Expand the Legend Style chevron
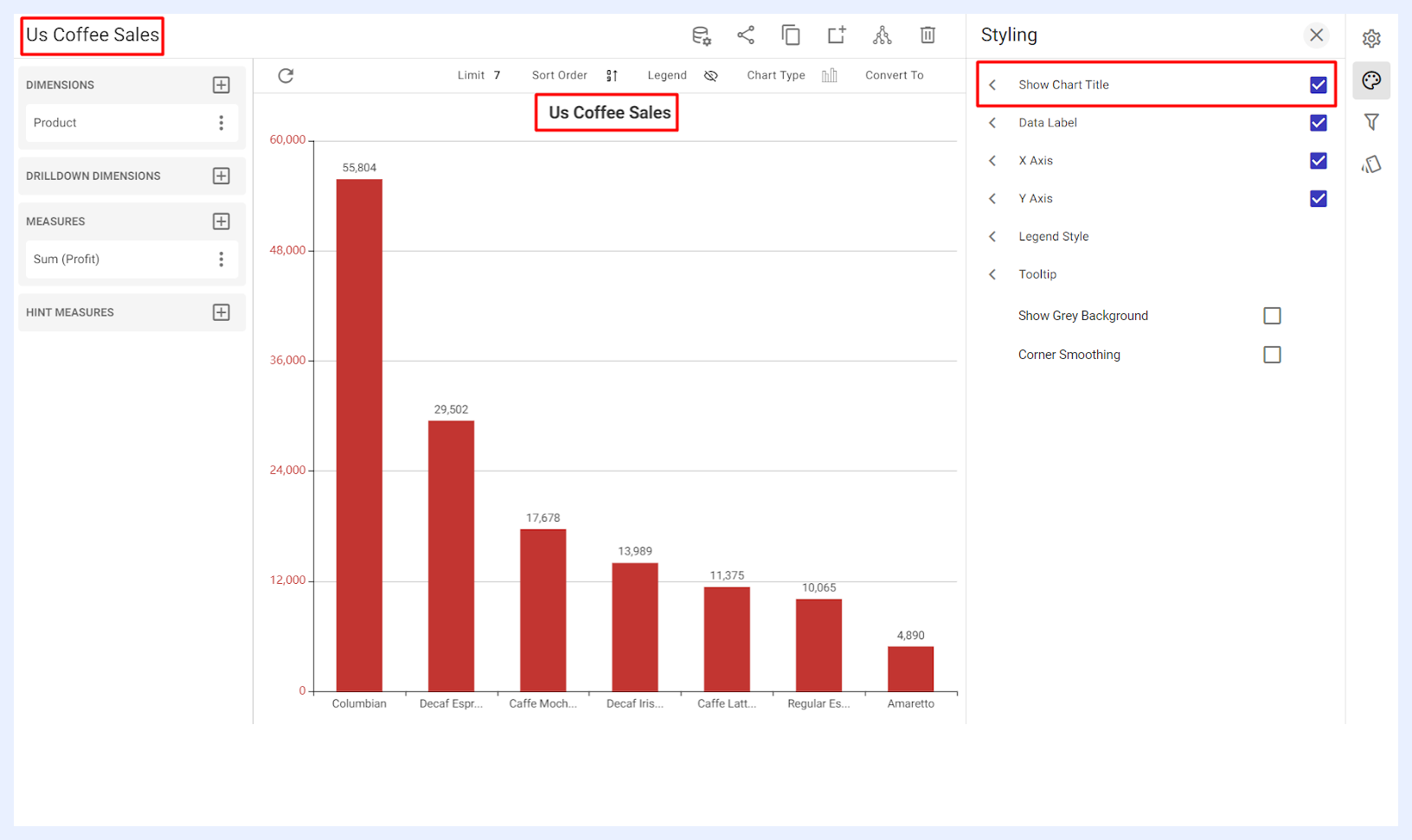The height and width of the screenshot is (840, 1412). point(992,236)
